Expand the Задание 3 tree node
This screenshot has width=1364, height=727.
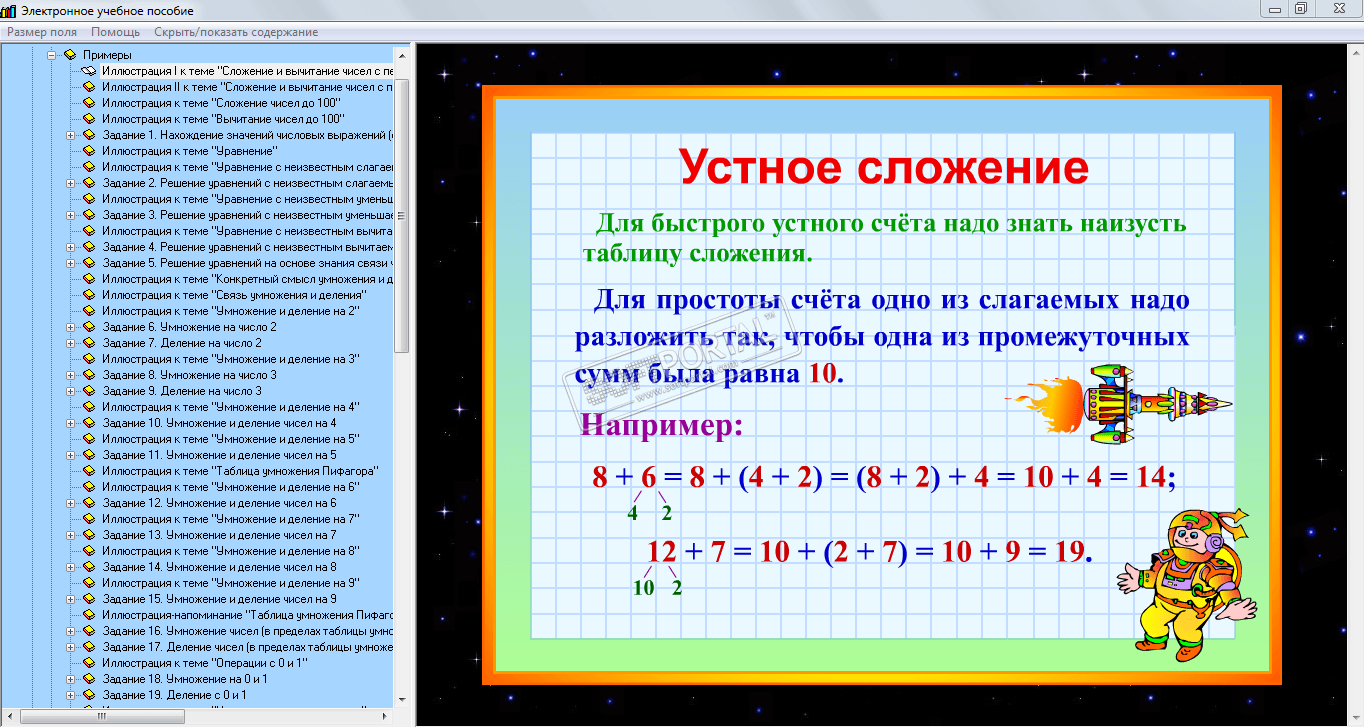70,215
